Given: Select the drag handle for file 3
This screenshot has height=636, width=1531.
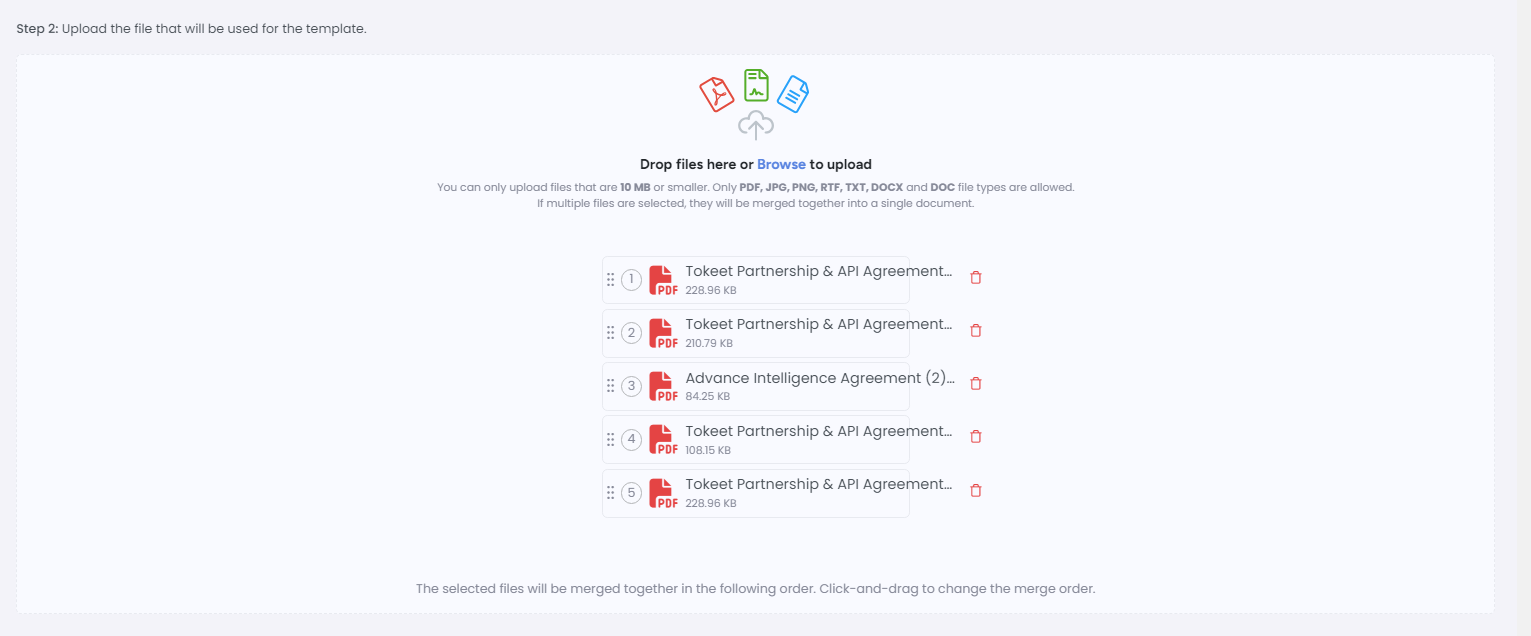Looking at the screenshot, I should point(611,386).
